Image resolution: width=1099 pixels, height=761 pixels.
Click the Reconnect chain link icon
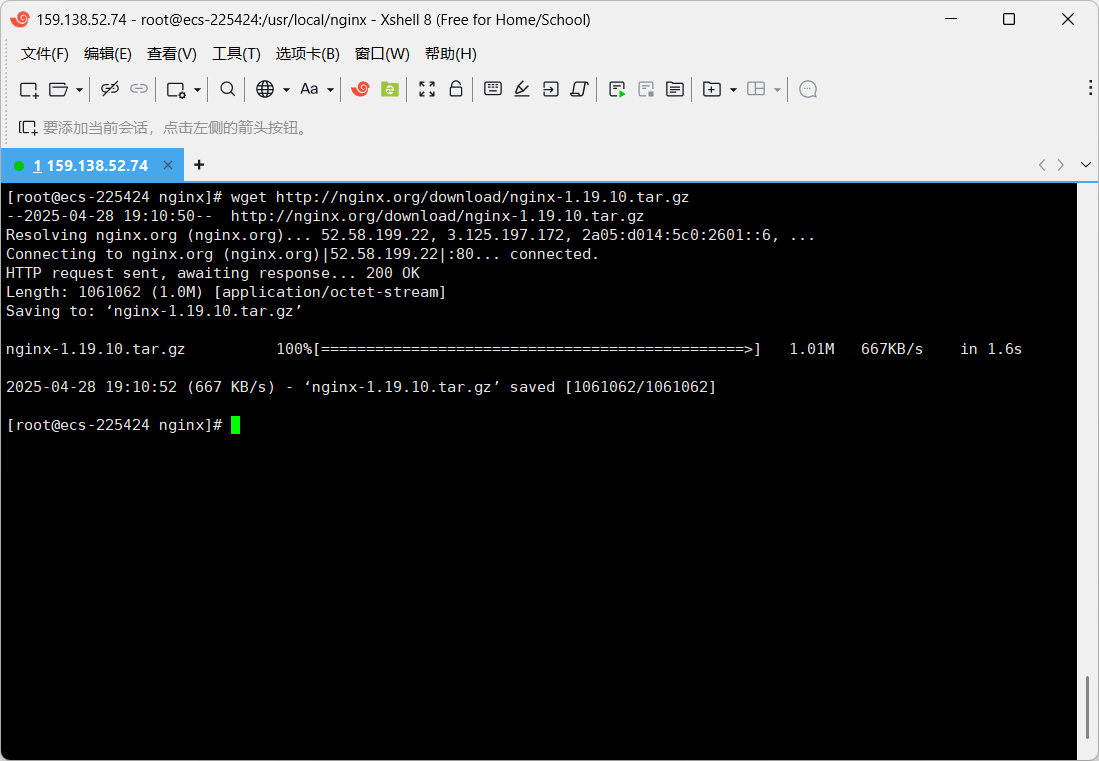point(139,89)
